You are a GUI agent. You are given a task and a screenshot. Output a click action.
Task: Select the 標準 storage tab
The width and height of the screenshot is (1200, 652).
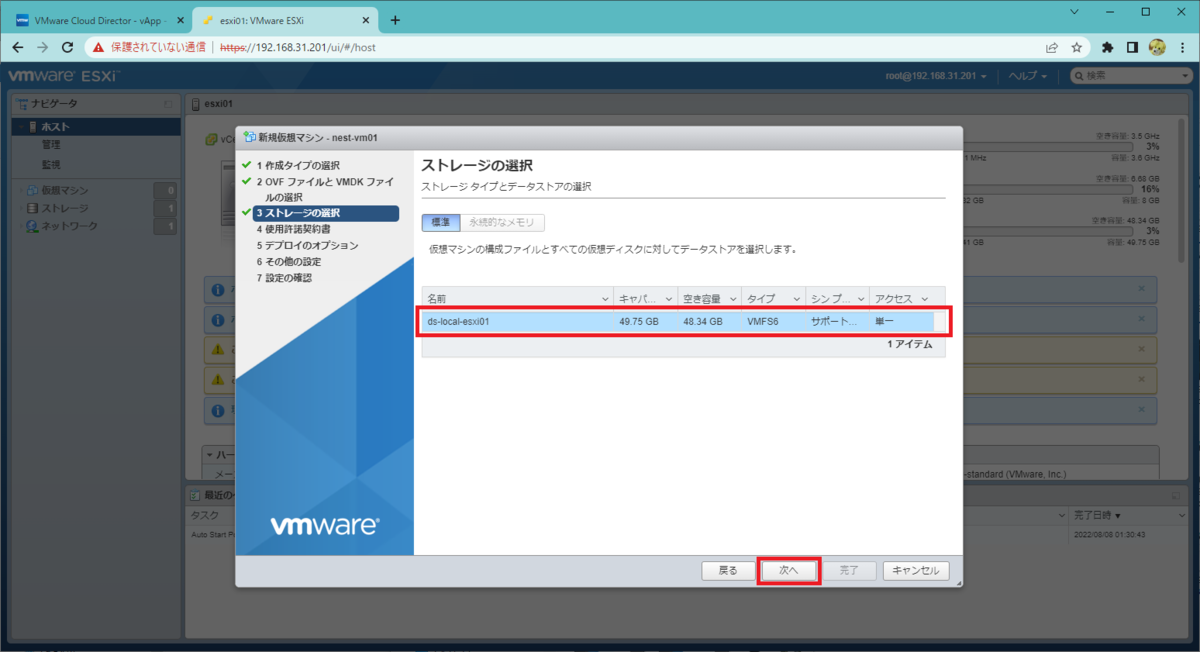pos(441,222)
